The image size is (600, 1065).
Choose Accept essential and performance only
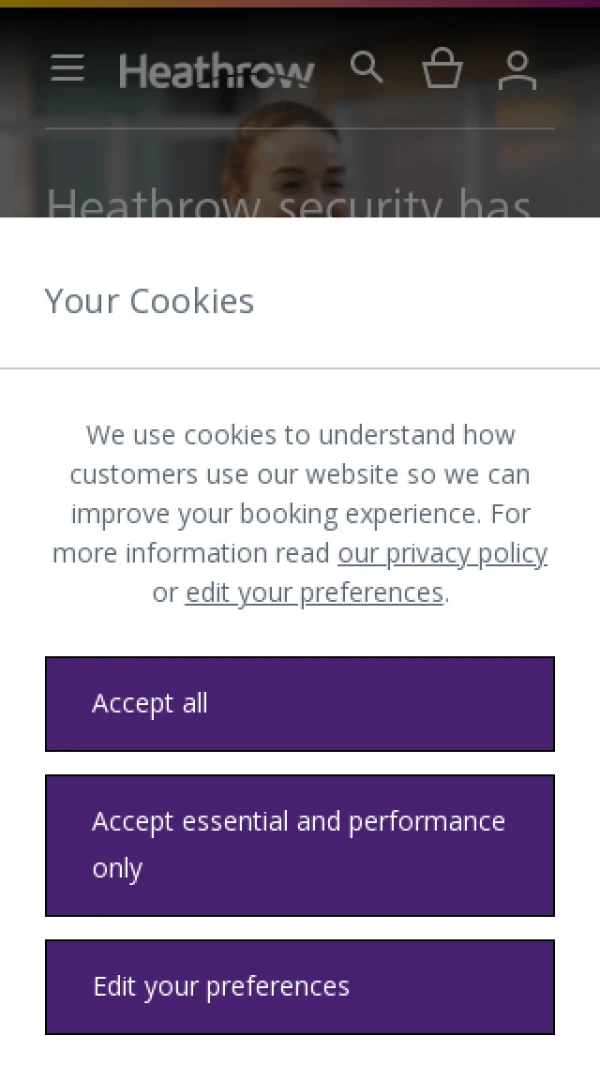pos(300,845)
